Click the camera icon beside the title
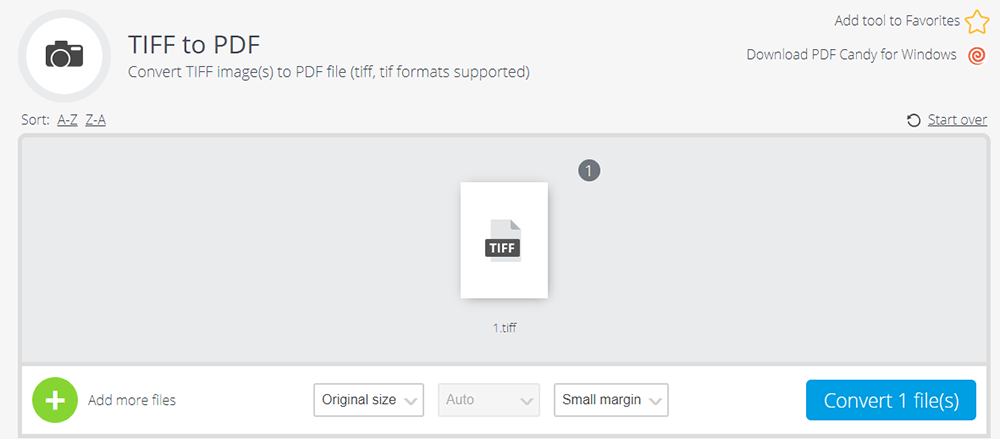The image size is (1000, 439). [x=64, y=55]
